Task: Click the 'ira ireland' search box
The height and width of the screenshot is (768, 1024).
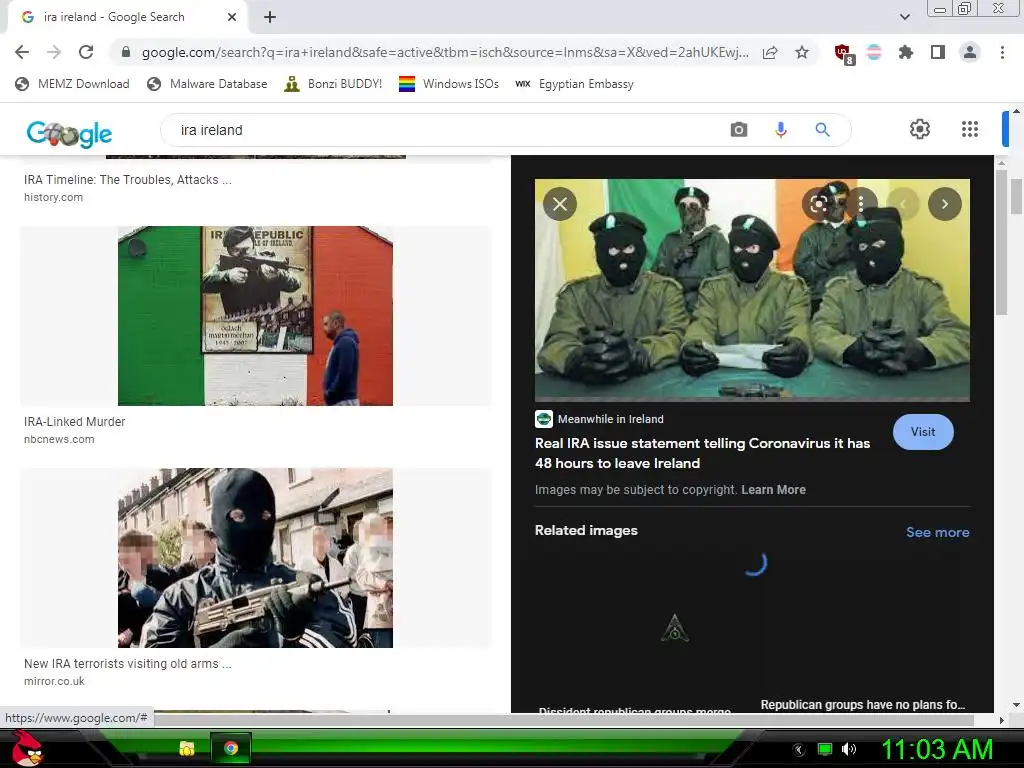Action: 444,130
